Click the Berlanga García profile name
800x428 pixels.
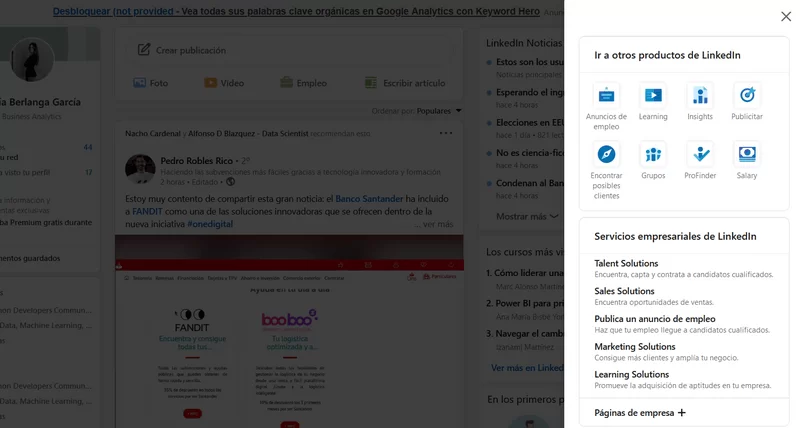(40, 102)
